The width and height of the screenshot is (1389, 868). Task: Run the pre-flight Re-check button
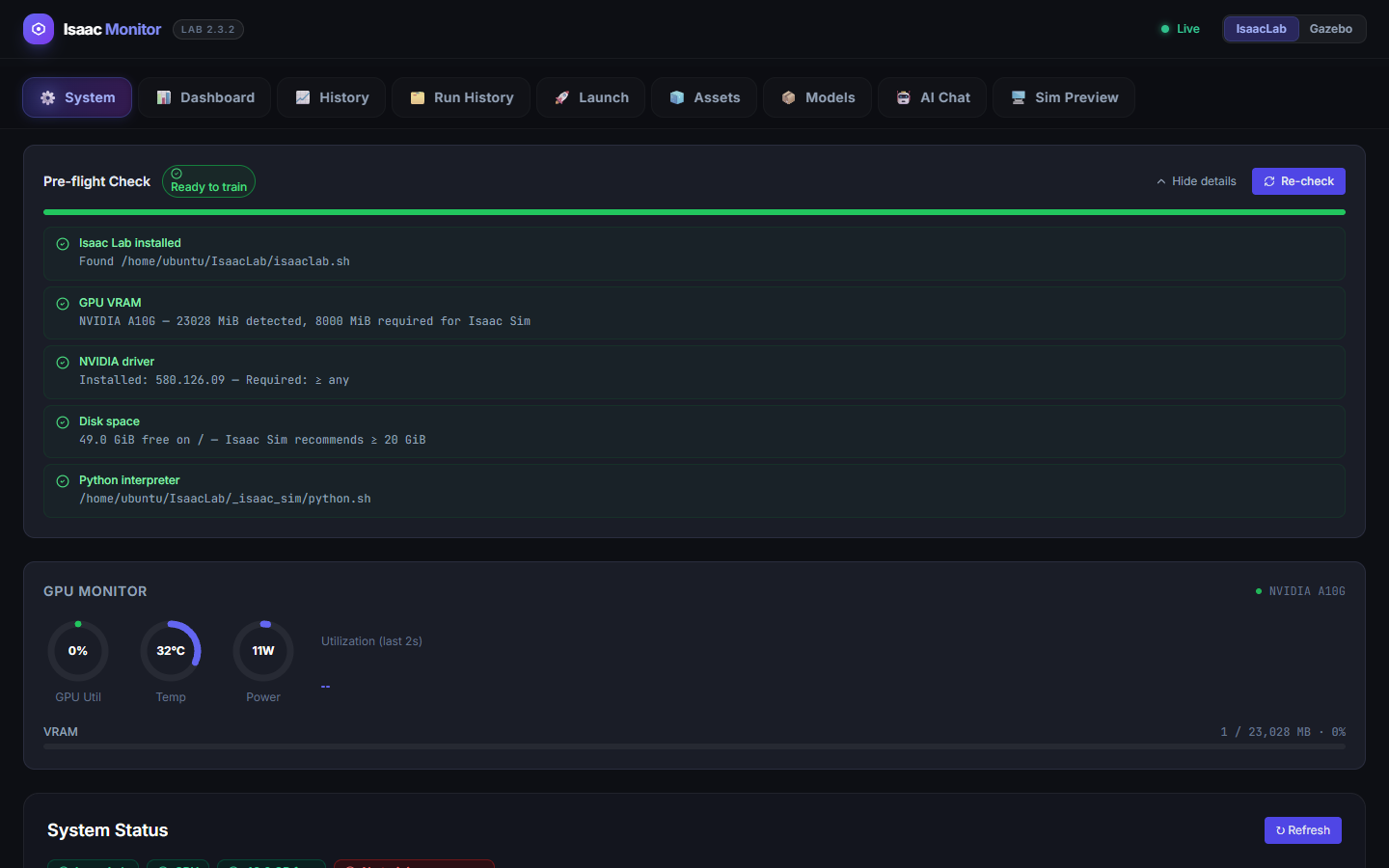(1298, 181)
